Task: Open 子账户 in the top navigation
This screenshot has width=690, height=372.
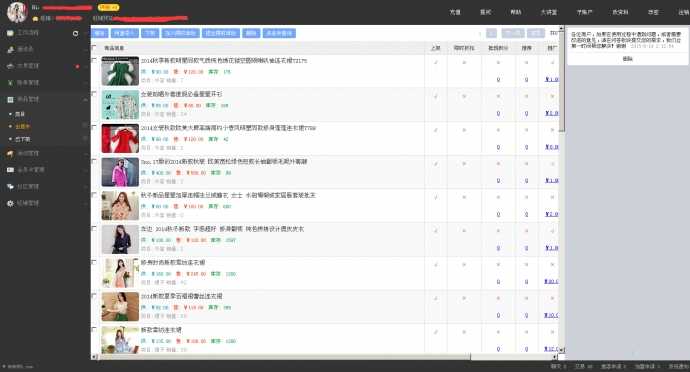Action: tap(584, 12)
